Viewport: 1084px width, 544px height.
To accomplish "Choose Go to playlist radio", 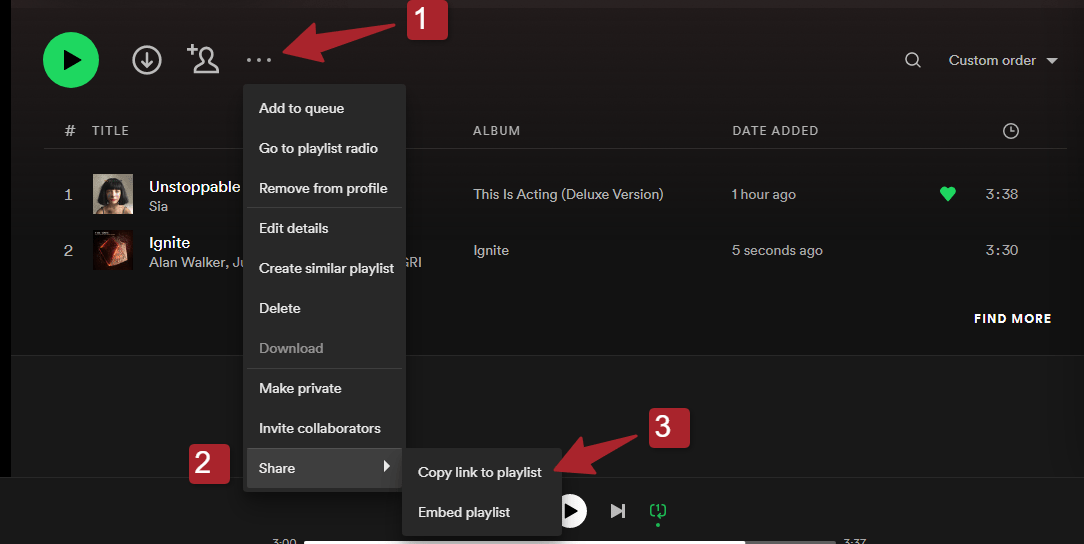I will tap(324, 149).
